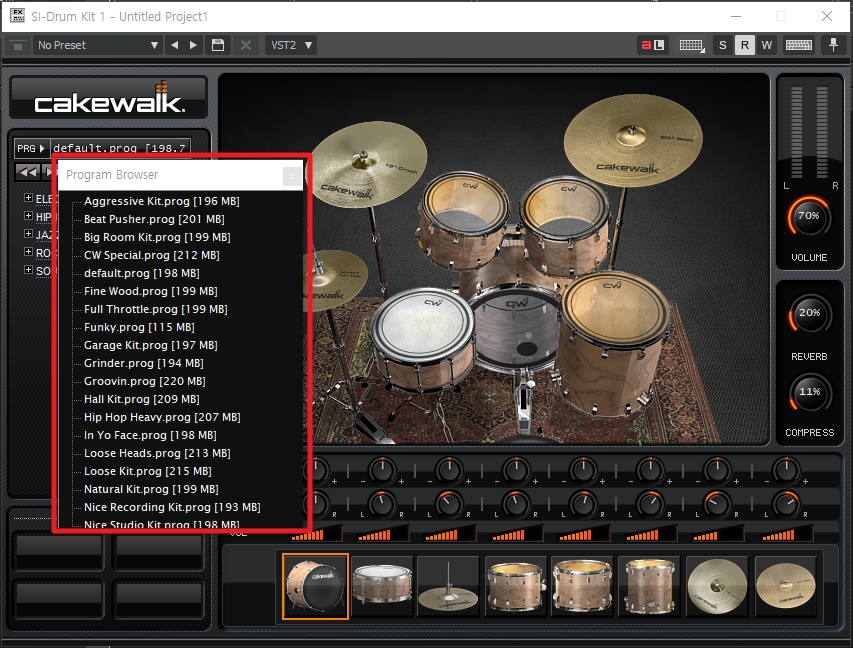Click the REVERB knob at 20%
Image resolution: width=853 pixels, height=648 pixels.
click(809, 314)
